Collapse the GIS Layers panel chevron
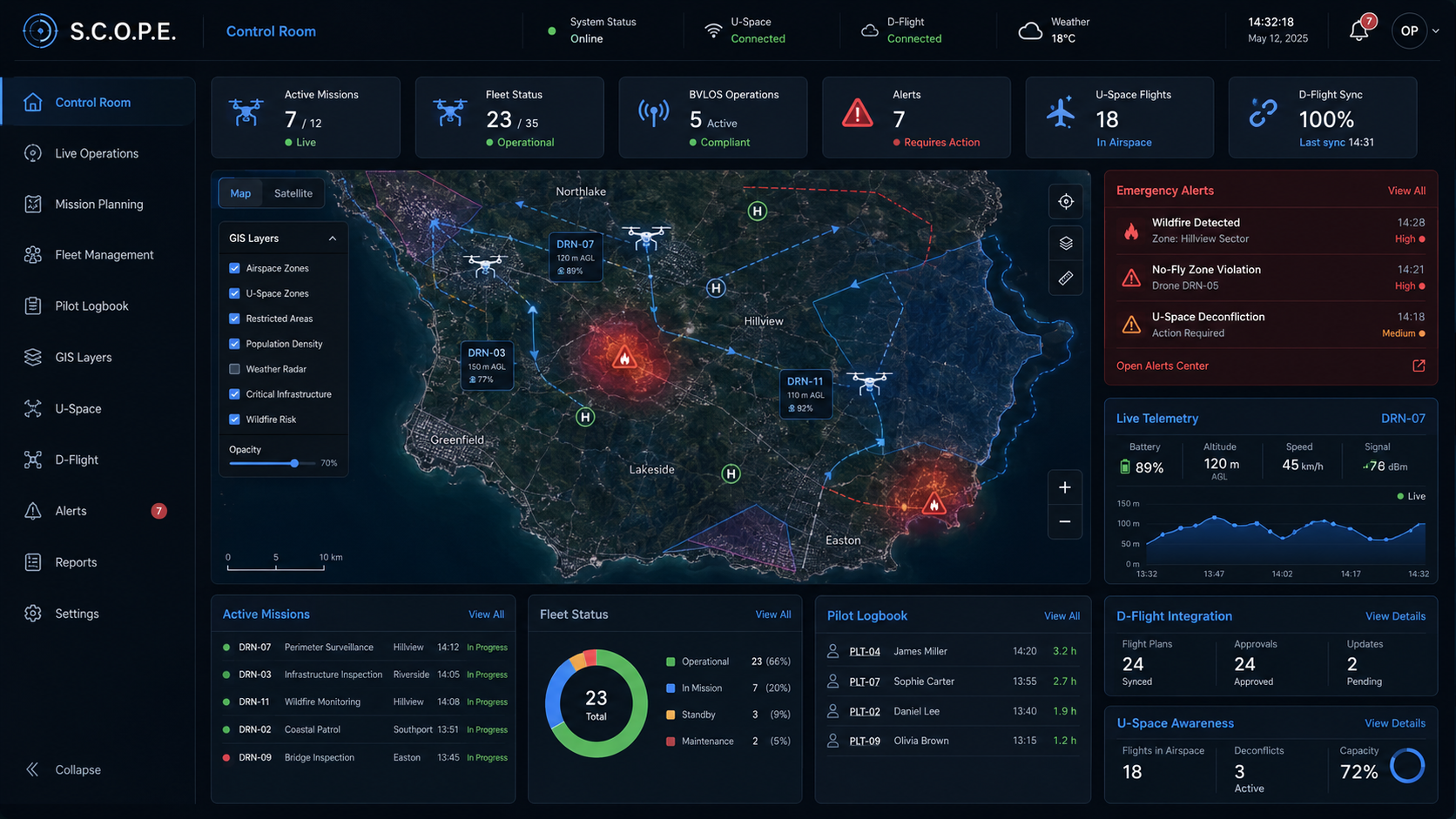 click(x=332, y=238)
